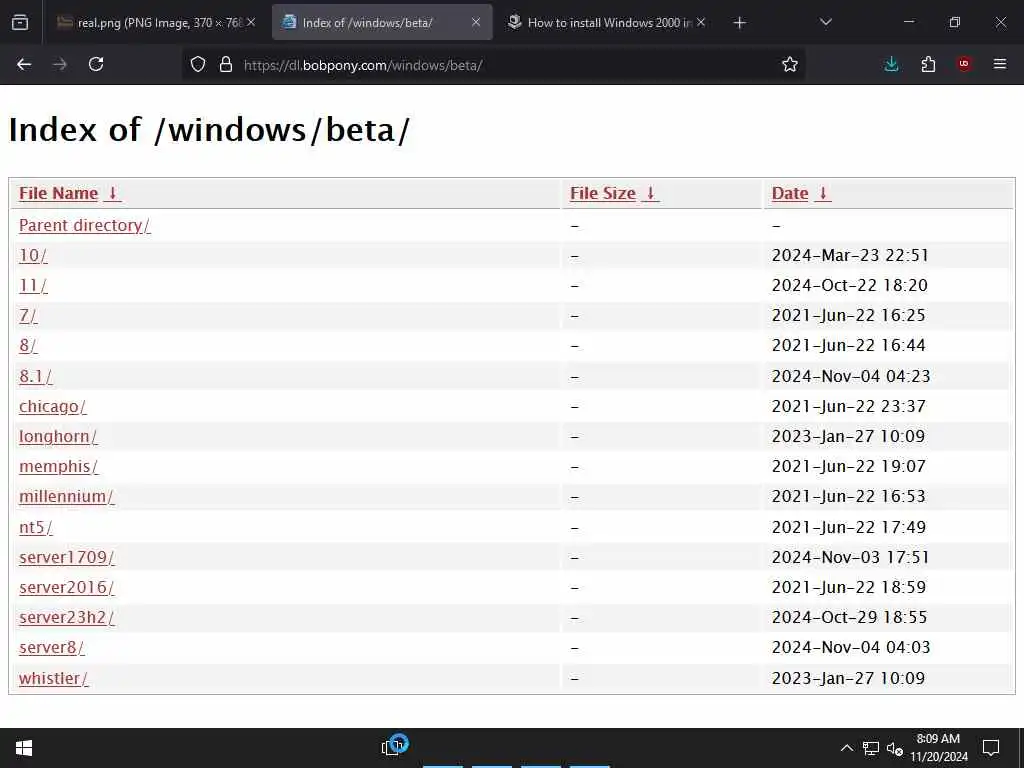Open the network status tray icon

tap(871, 748)
